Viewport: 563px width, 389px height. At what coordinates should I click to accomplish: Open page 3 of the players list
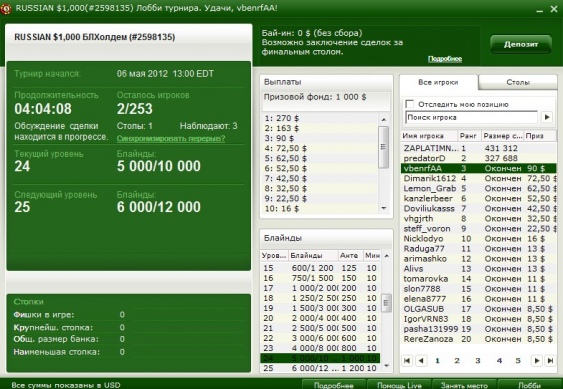pos(478,361)
